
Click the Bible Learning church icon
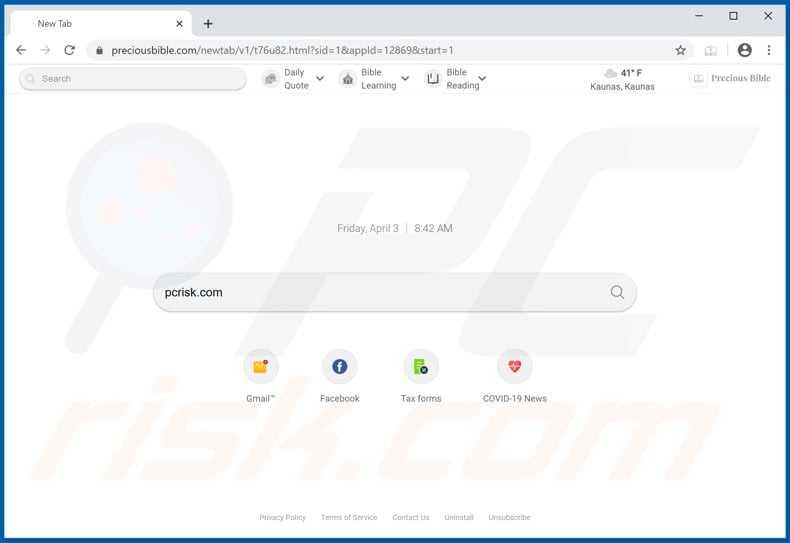[348, 79]
